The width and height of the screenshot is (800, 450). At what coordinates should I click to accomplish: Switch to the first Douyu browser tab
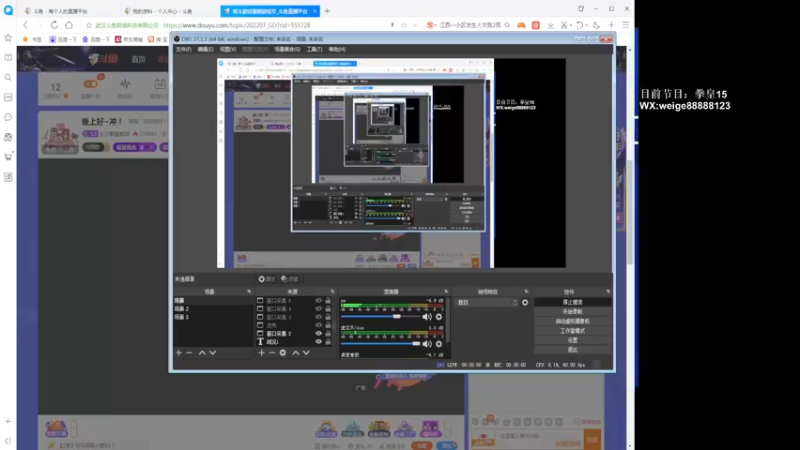60,11
